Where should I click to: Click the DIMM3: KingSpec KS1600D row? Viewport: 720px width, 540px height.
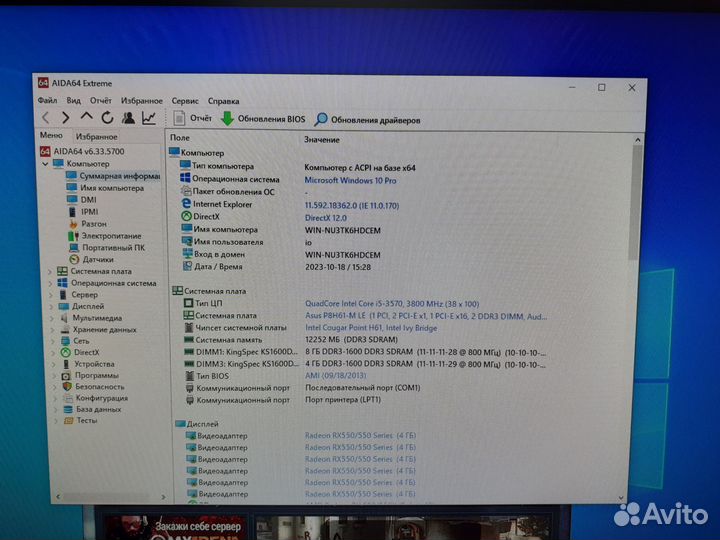pyautogui.click(x=363, y=365)
